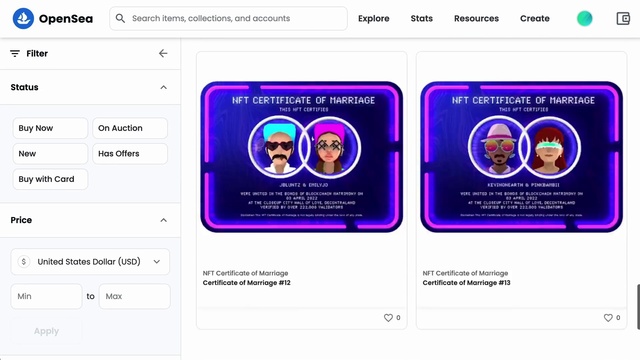Click like count on Certificate #12
This screenshot has width=640, height=360.
pos(398,318)
